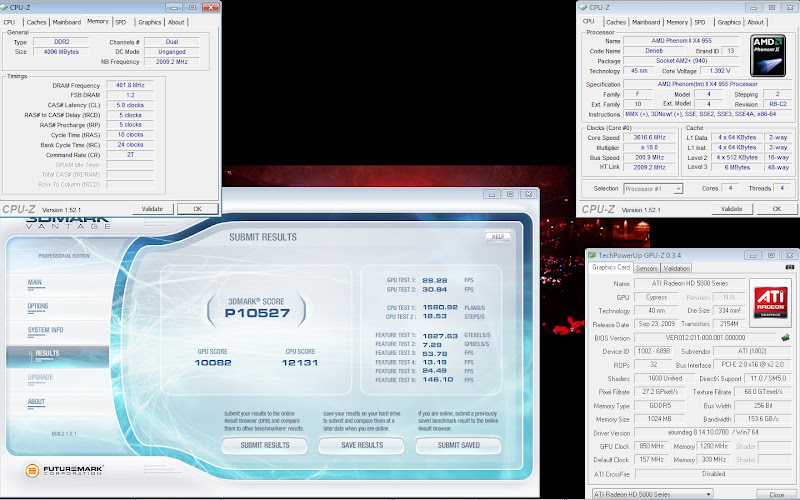Select Caches tab in the CPU-Z processor window
Viewport: 800px width, 500px height.
click(x=616, y=22)
